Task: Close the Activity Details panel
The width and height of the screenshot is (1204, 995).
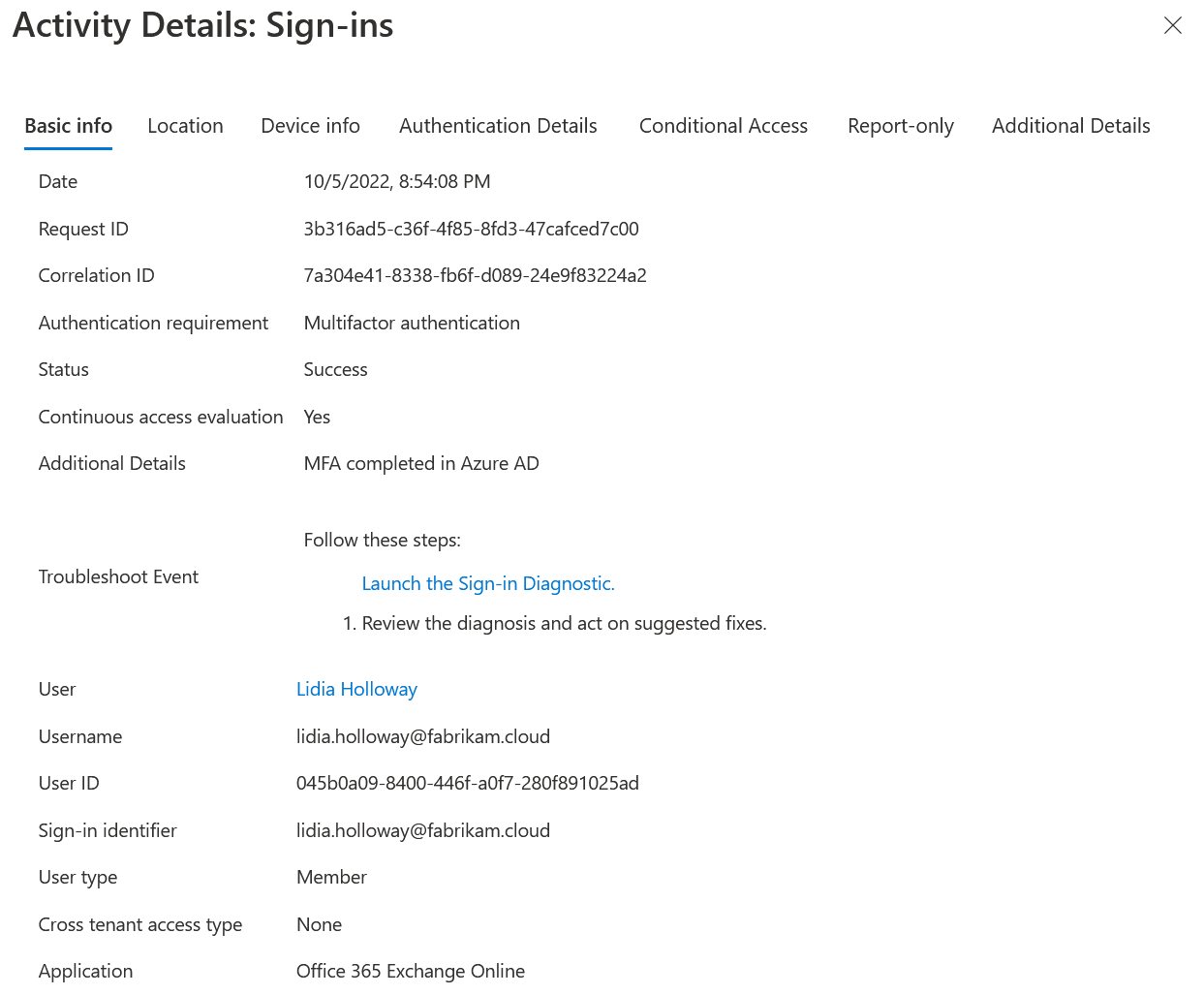Action: (x=1172, y=26)
